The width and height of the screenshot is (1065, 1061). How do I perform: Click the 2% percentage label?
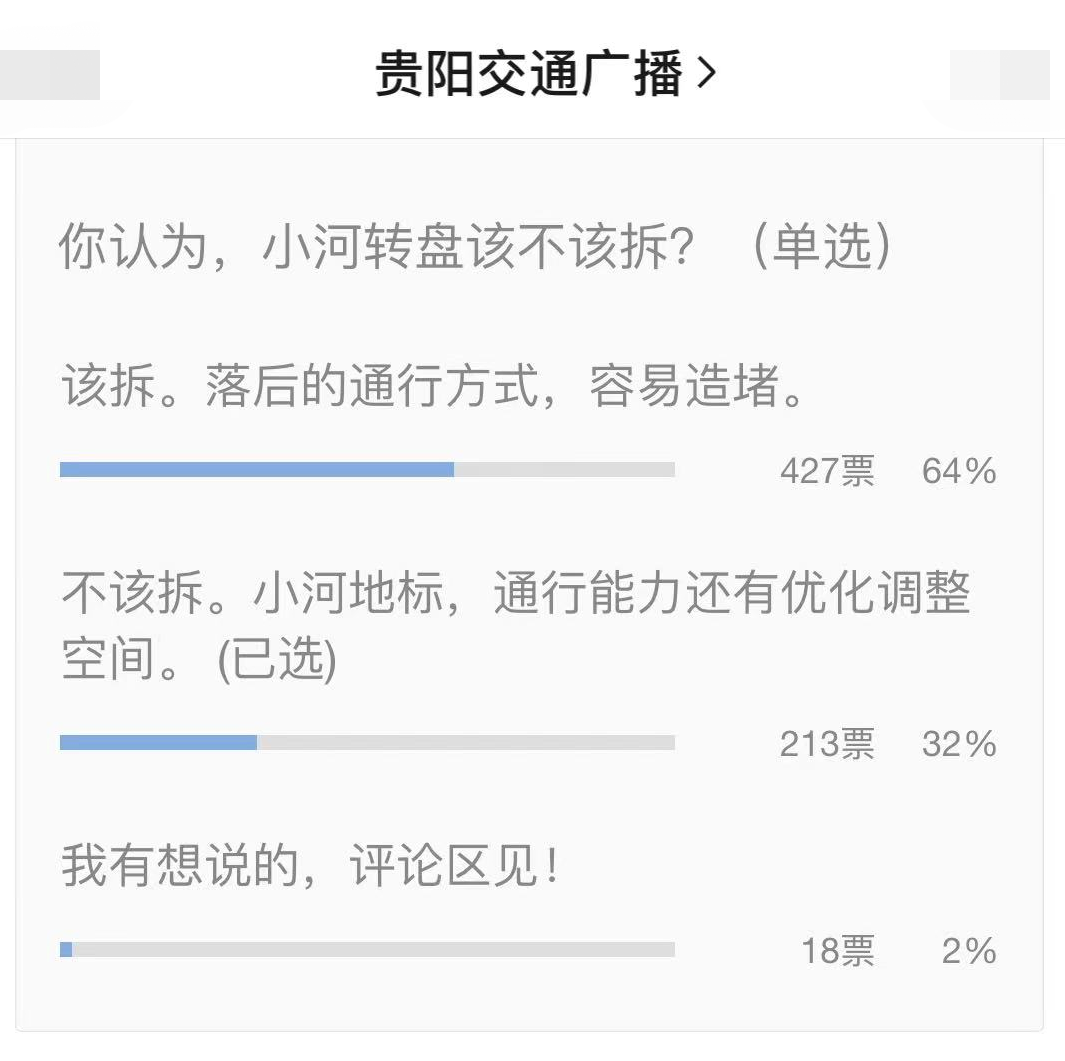coord(968,951)
